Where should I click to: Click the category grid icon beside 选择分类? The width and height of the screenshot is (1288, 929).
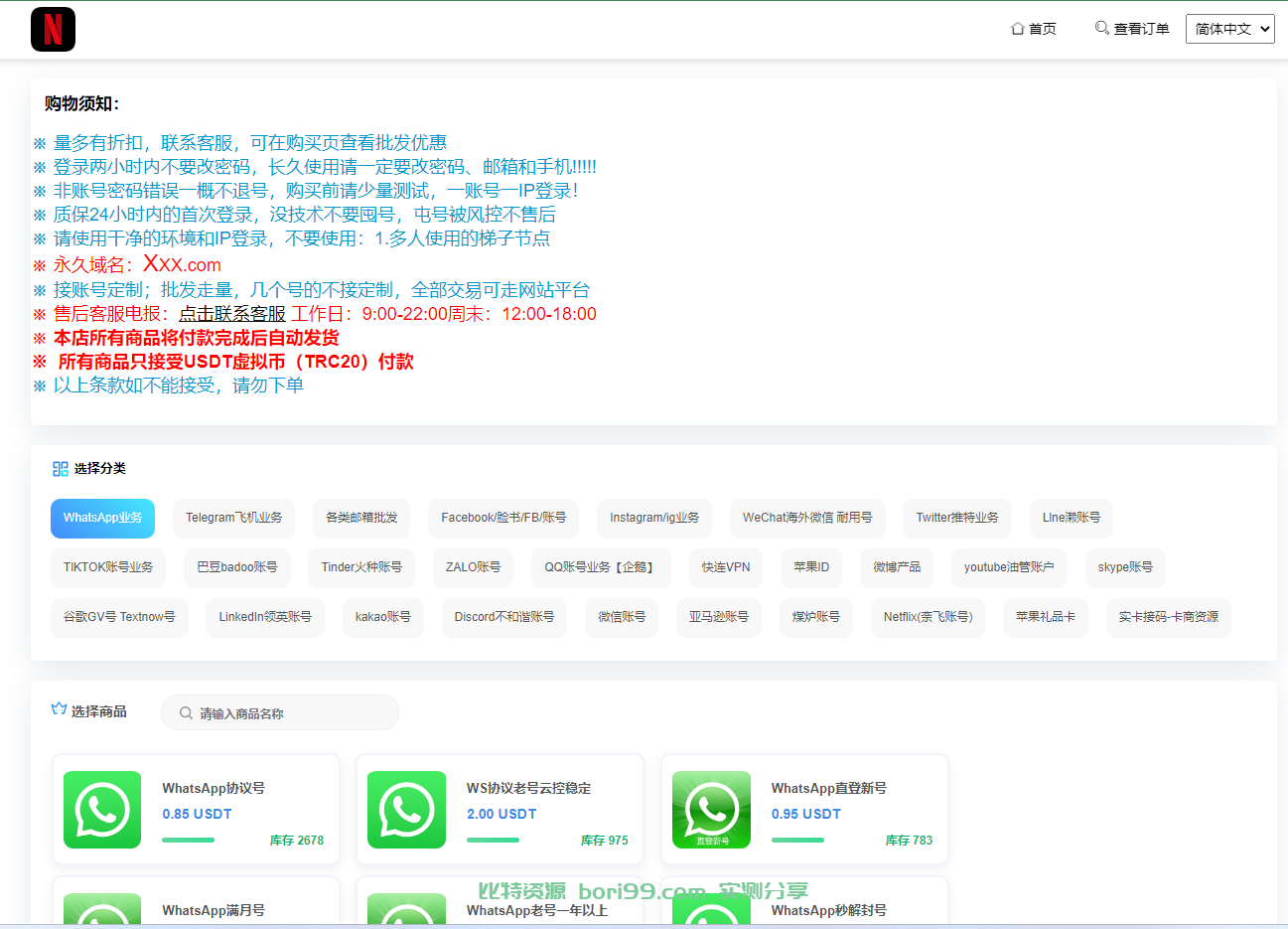pos(61,469)
